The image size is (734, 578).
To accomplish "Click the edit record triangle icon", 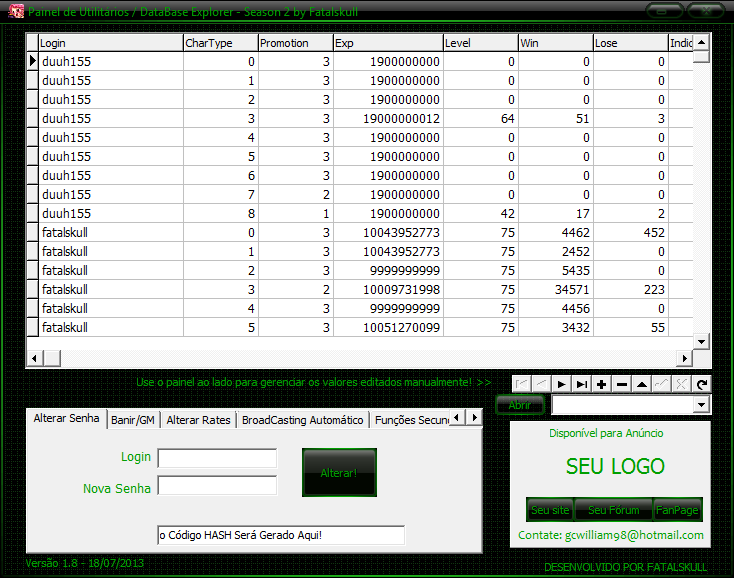I will pyautogui.click(x=641, y=384).
